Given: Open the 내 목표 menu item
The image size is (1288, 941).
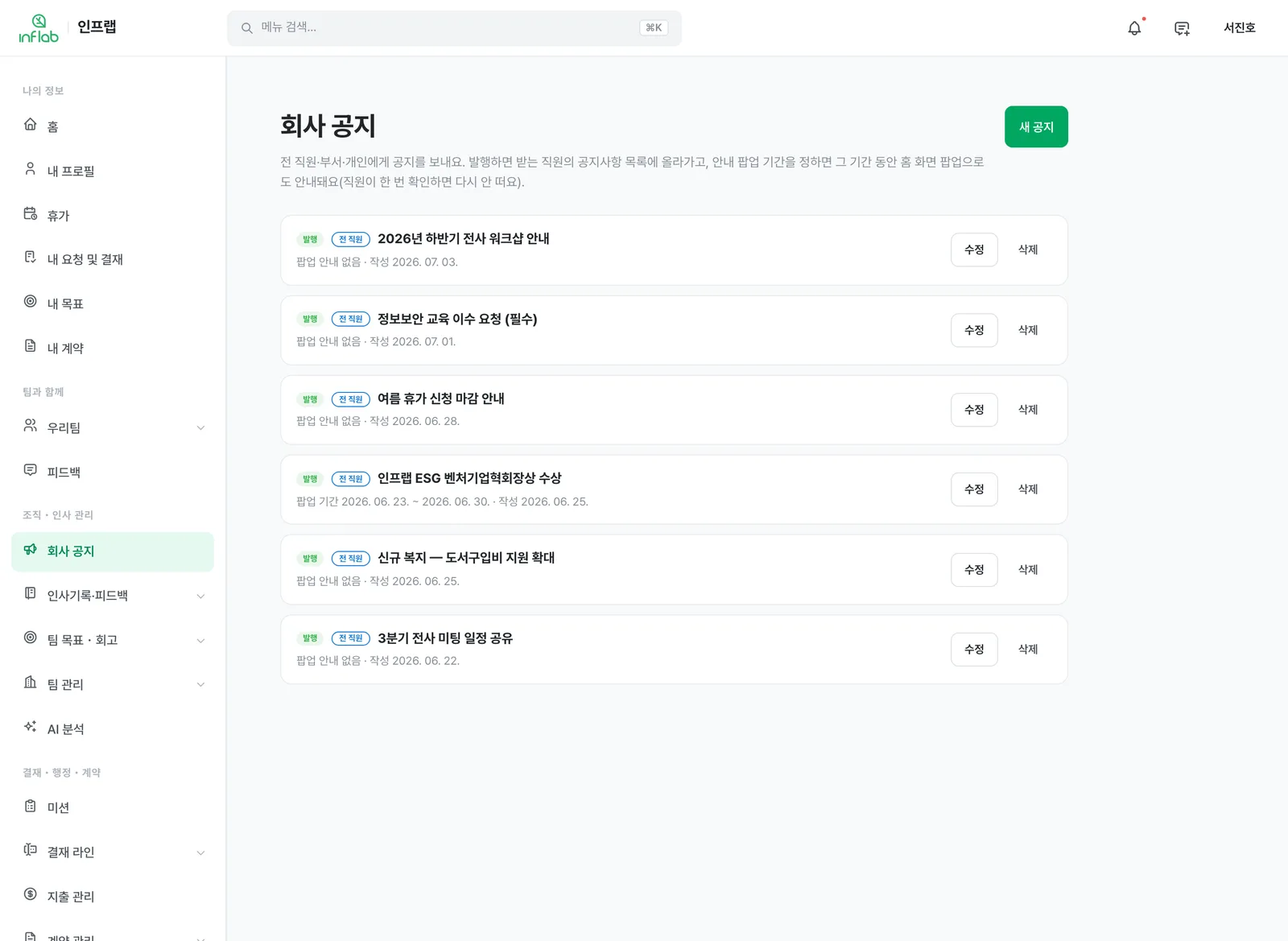Looking at the screenshot, I should [x=113, y=303].
